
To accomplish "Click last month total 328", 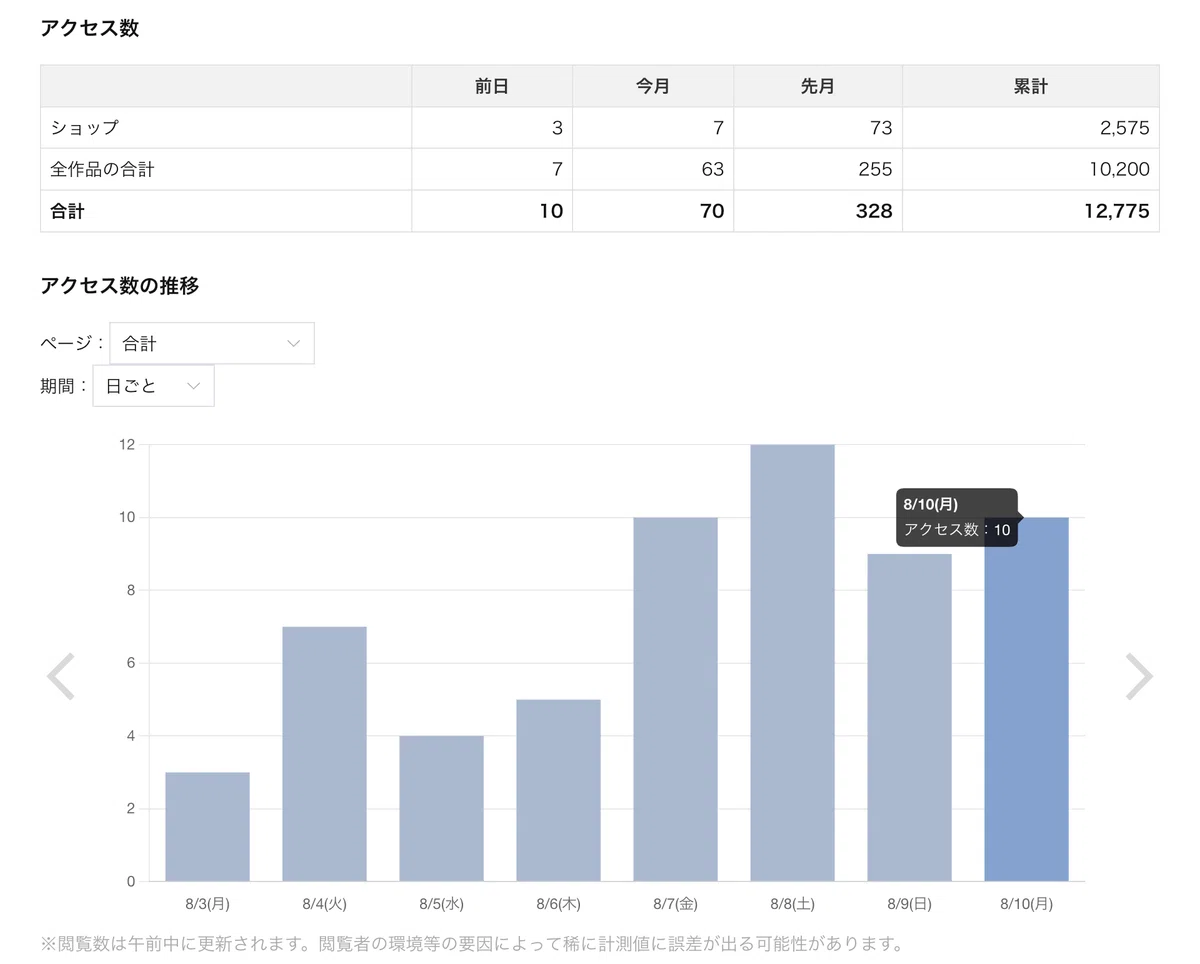I will [875, 211].
